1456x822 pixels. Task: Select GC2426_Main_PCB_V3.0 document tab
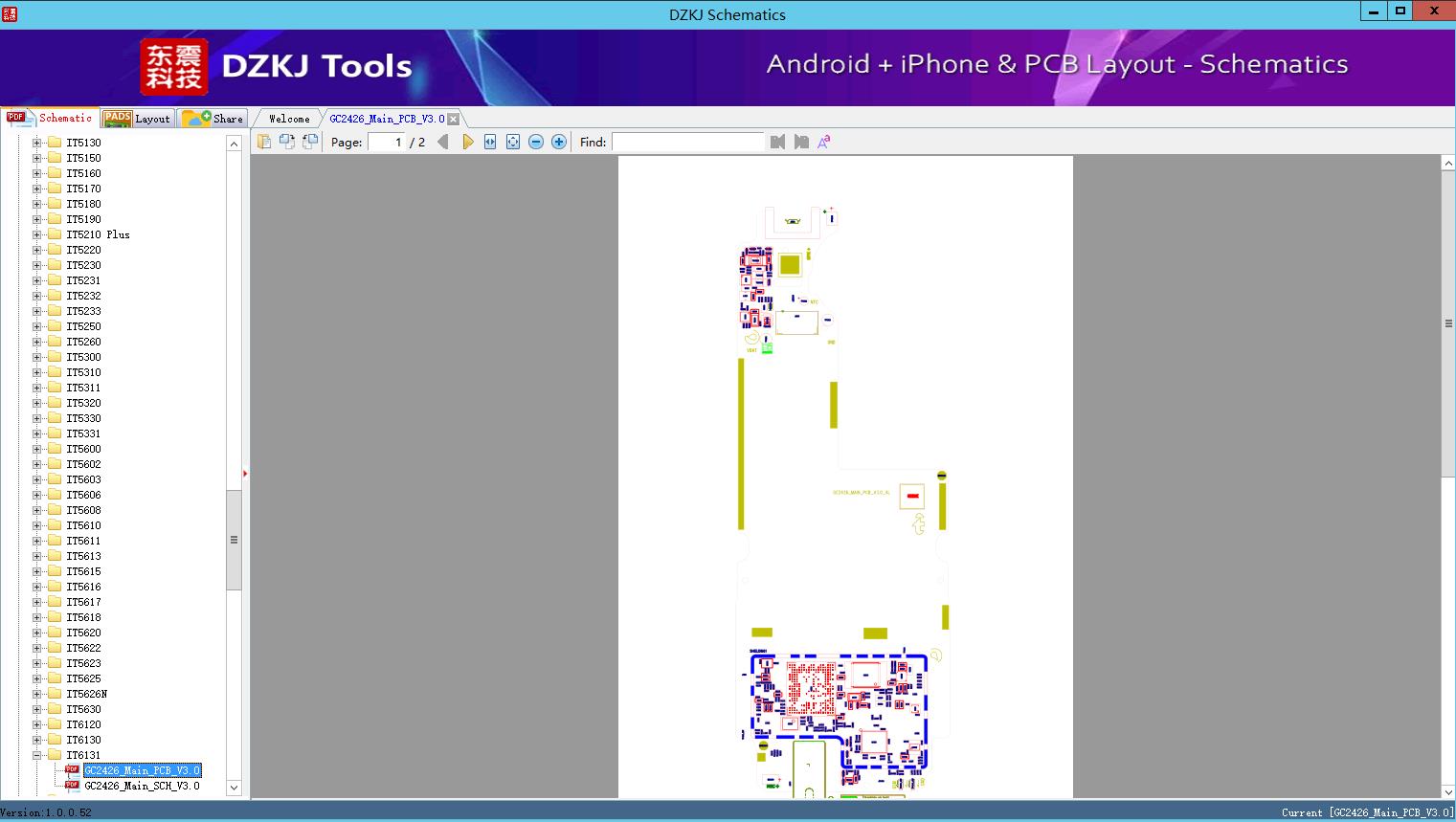tap(387, 119)
